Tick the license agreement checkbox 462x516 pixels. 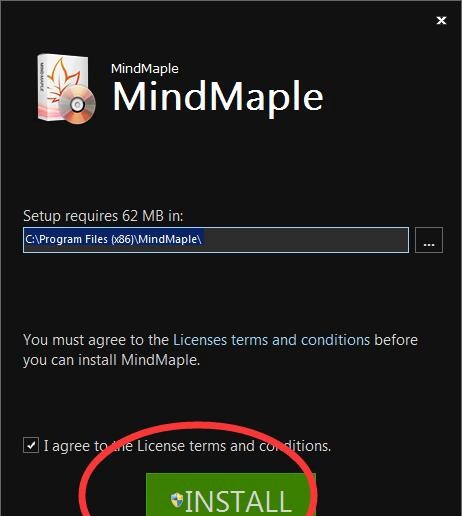click(x=31, y=445)
